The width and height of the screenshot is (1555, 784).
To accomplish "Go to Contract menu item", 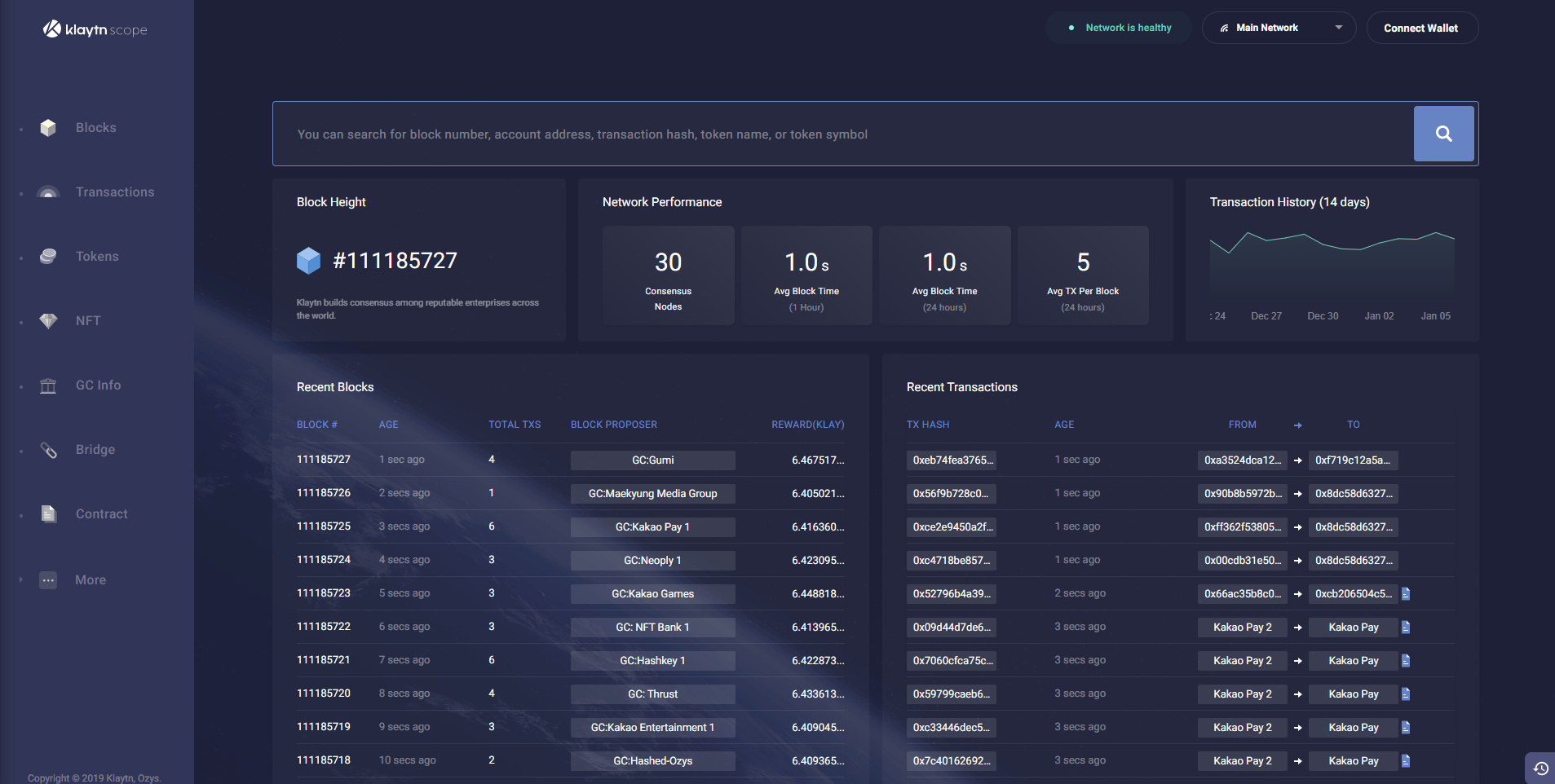I will click(102, 514).
